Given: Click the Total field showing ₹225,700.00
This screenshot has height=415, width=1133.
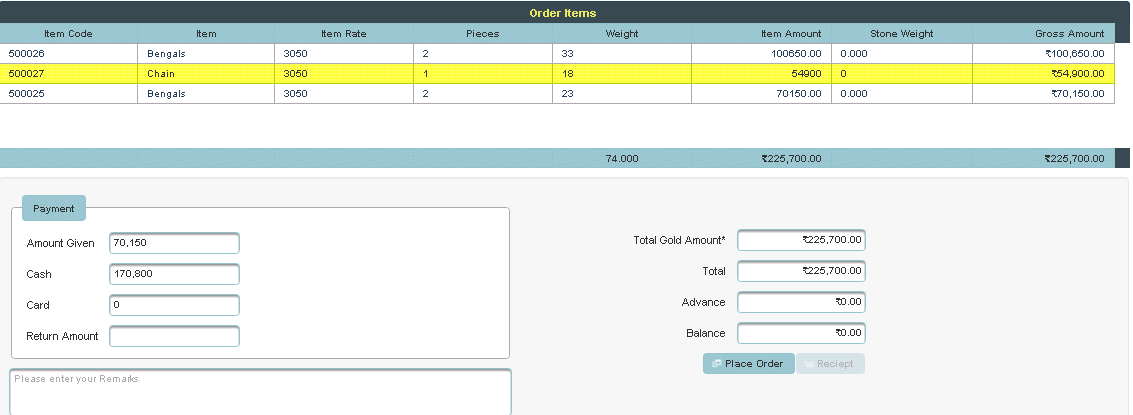Looking at the screenshot, I should pyautogui.click(x=801, y=271).
